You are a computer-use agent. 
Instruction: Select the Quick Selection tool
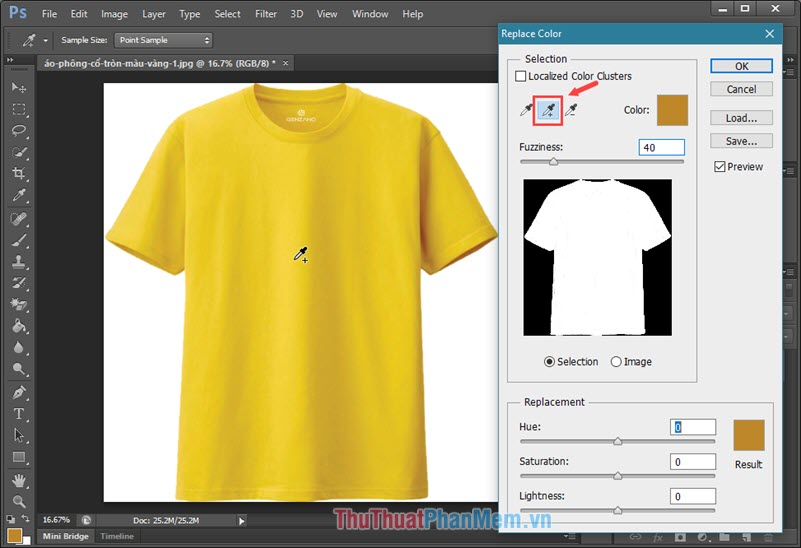pyautogui.click(x=19, y=152)
